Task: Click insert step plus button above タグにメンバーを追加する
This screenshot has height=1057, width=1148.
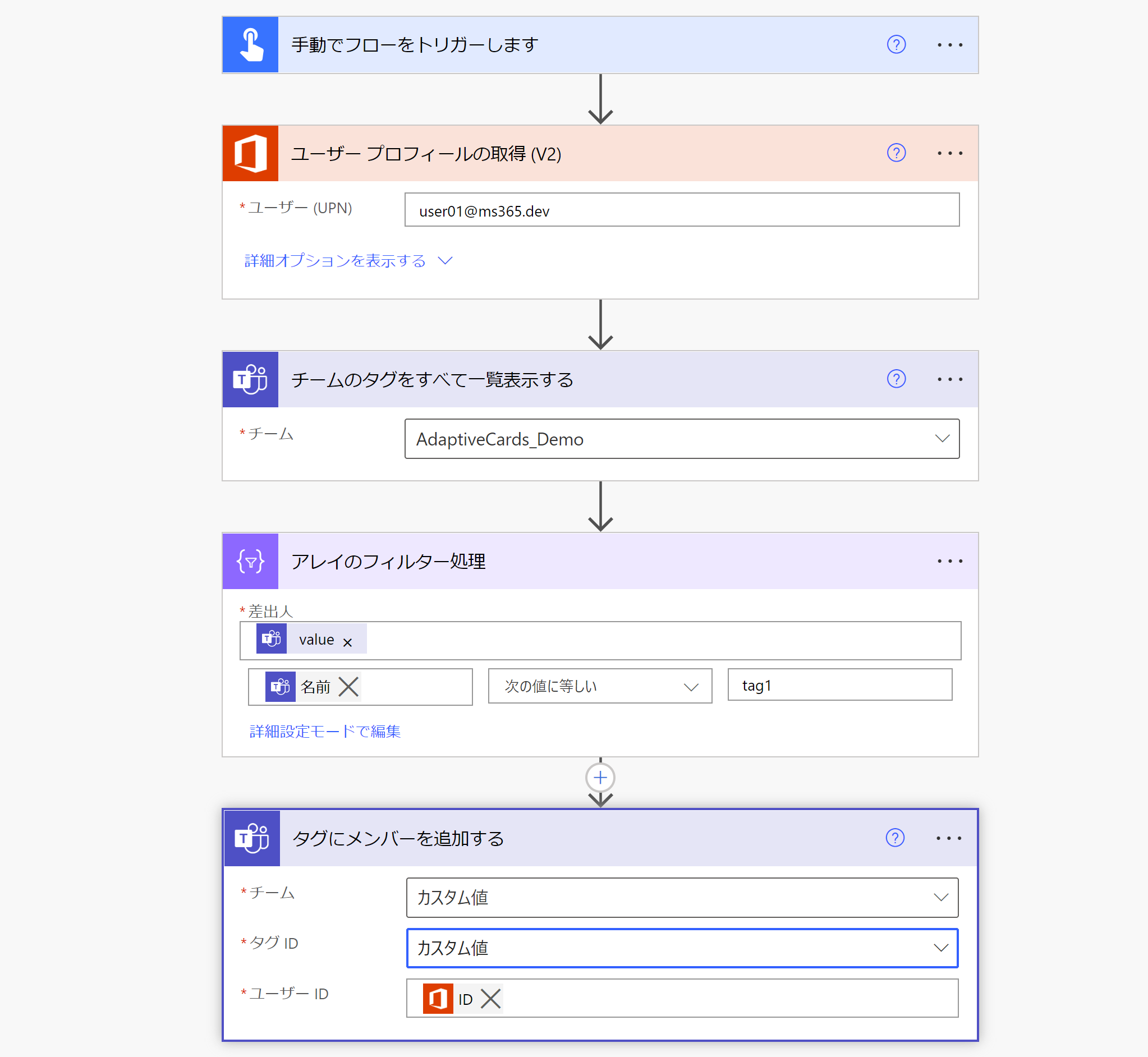Action: tap(600, 777)
